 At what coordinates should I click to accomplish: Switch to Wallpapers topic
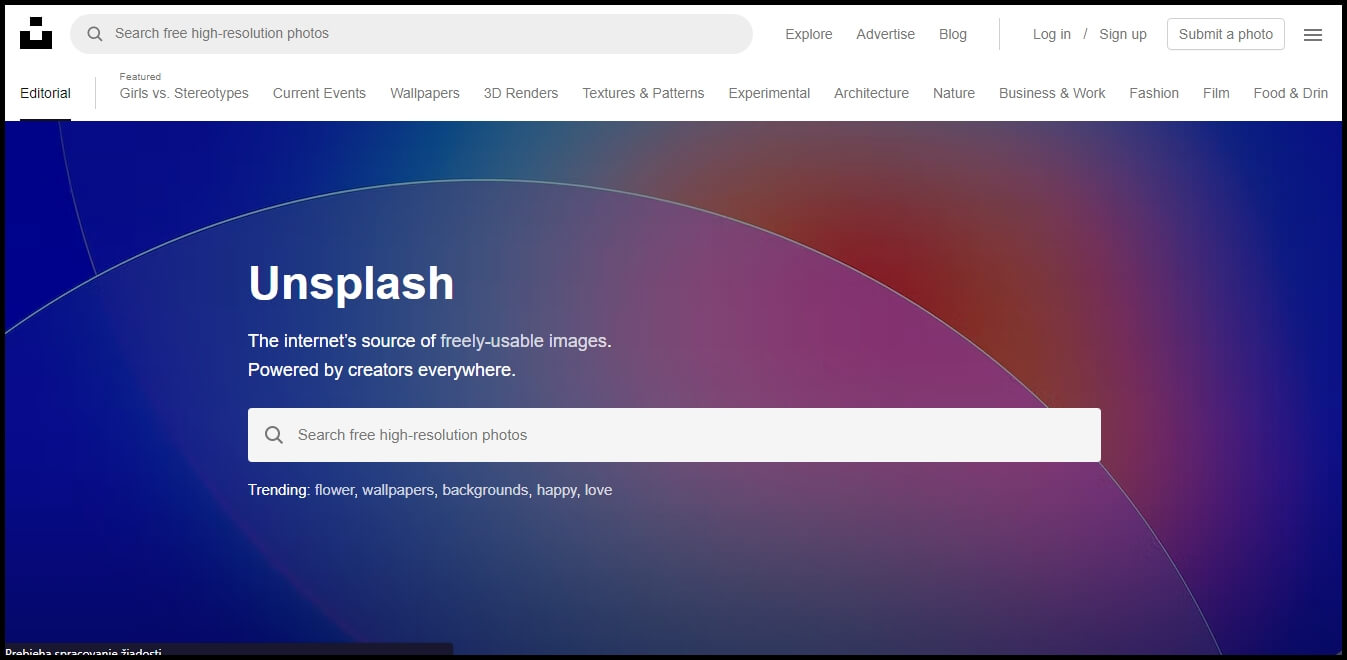[425, 93]
